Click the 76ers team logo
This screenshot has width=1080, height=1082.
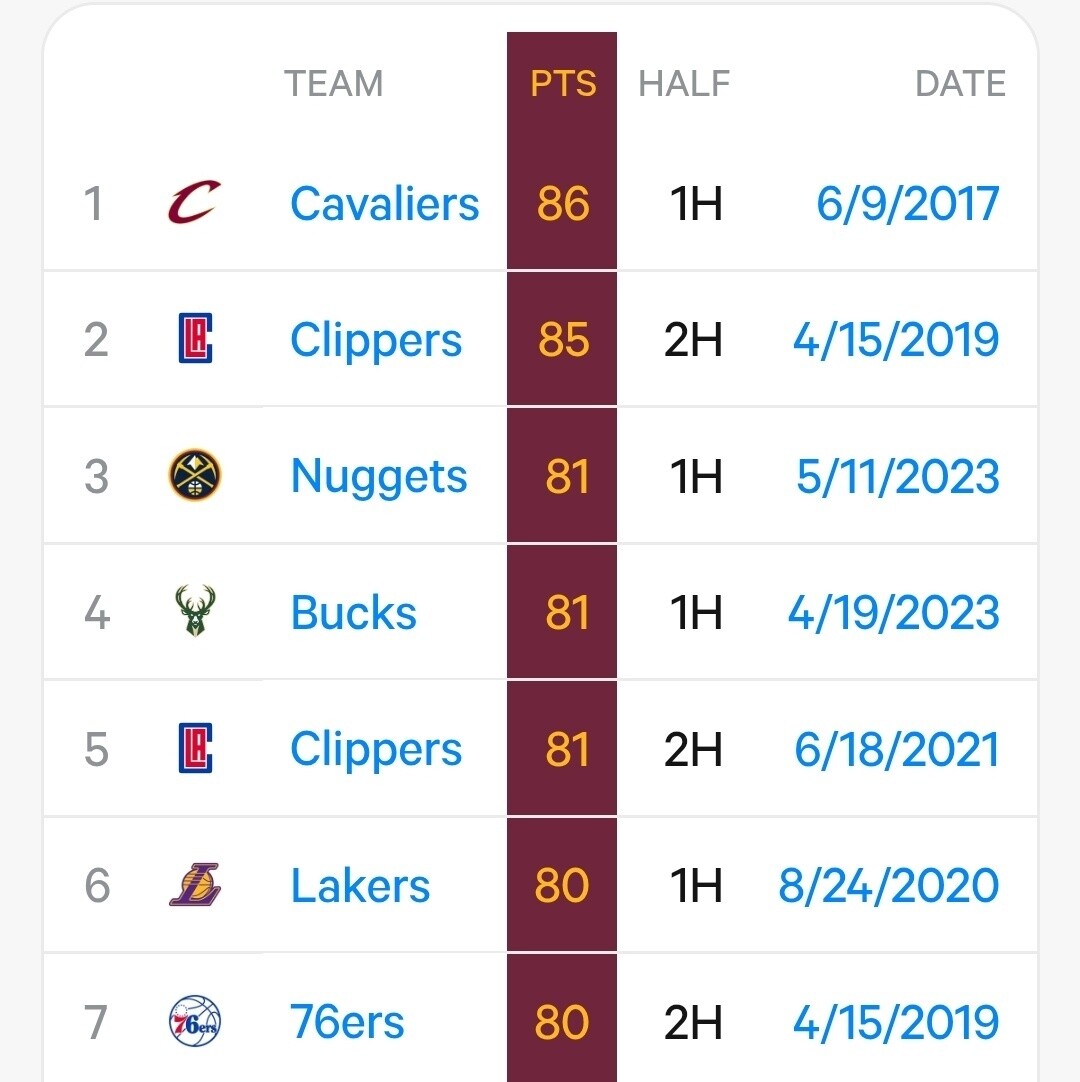195,1021
